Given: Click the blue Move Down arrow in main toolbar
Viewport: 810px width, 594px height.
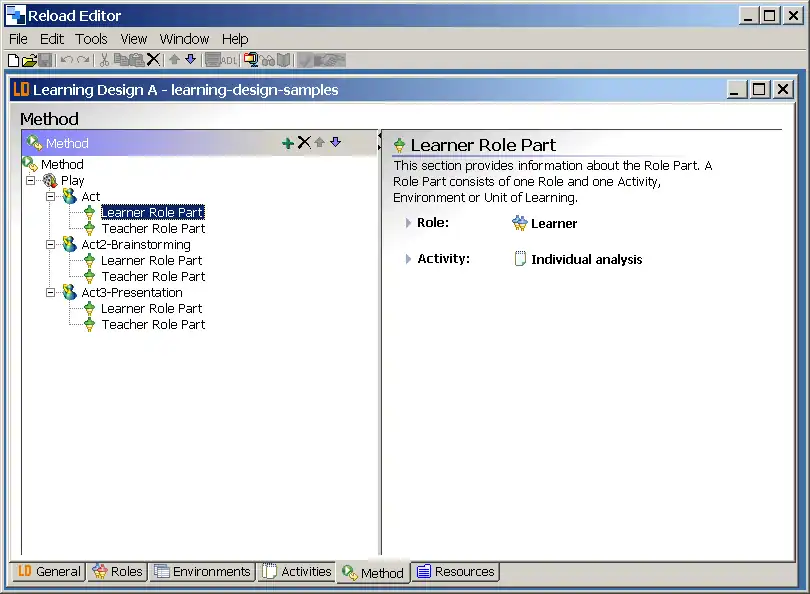Looking at the screenshot, I should (x=190, y=60).
